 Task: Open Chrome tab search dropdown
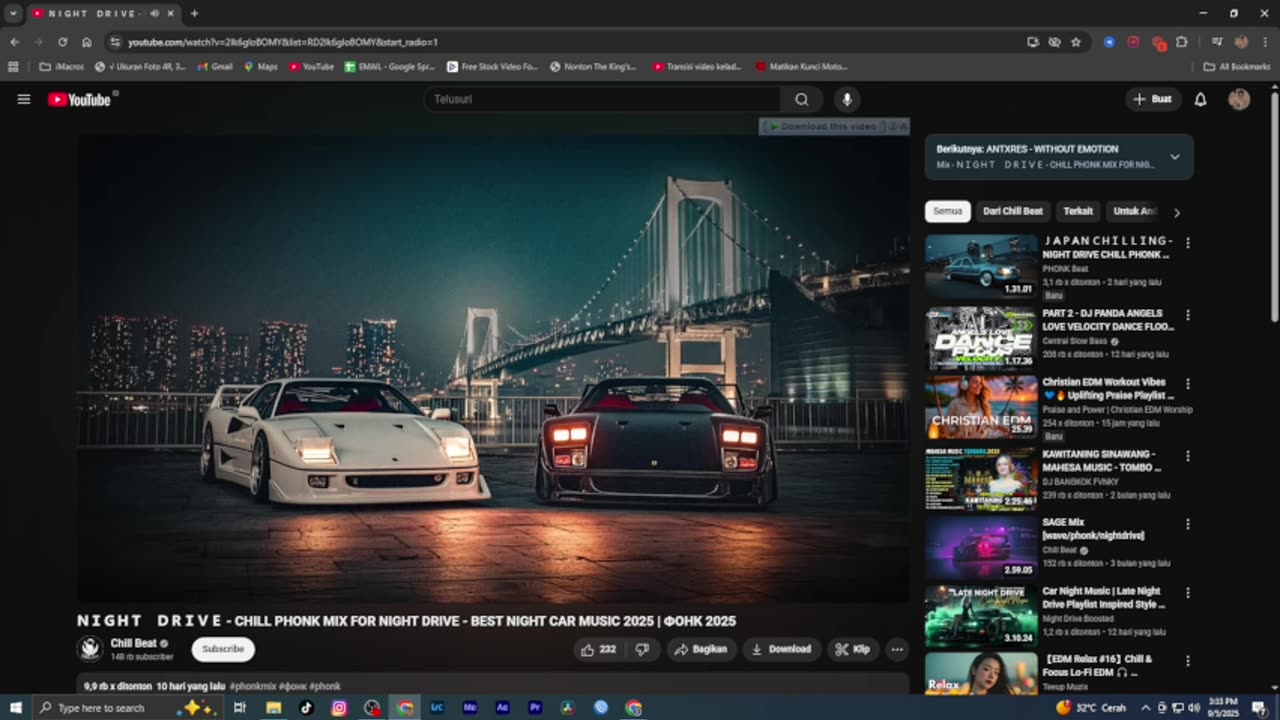[13, 13]
